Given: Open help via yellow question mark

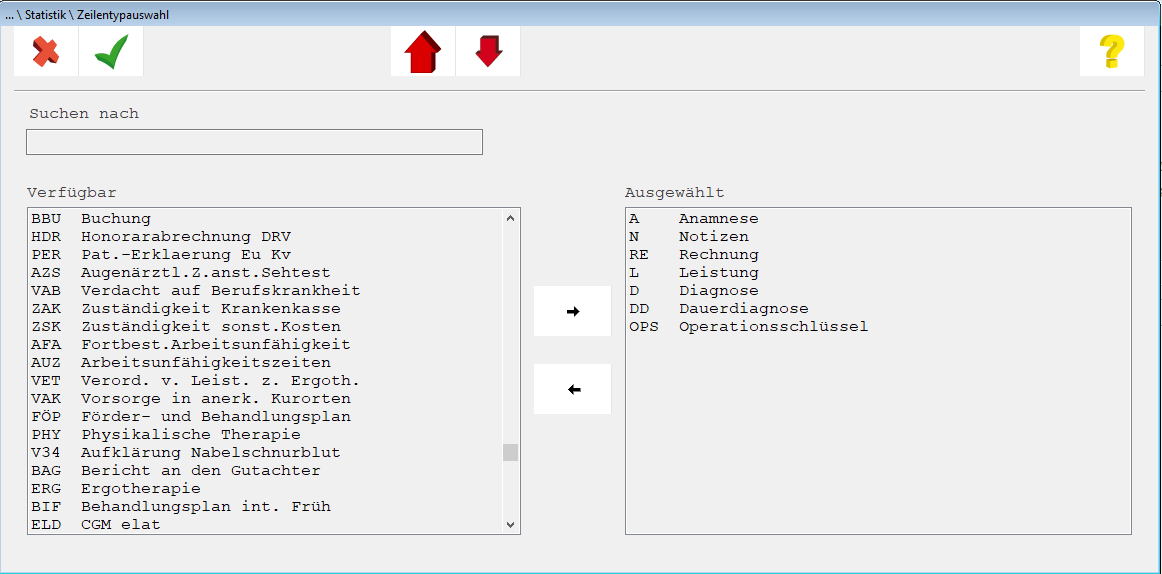Looking at the screenshot, I should 1112,52.
